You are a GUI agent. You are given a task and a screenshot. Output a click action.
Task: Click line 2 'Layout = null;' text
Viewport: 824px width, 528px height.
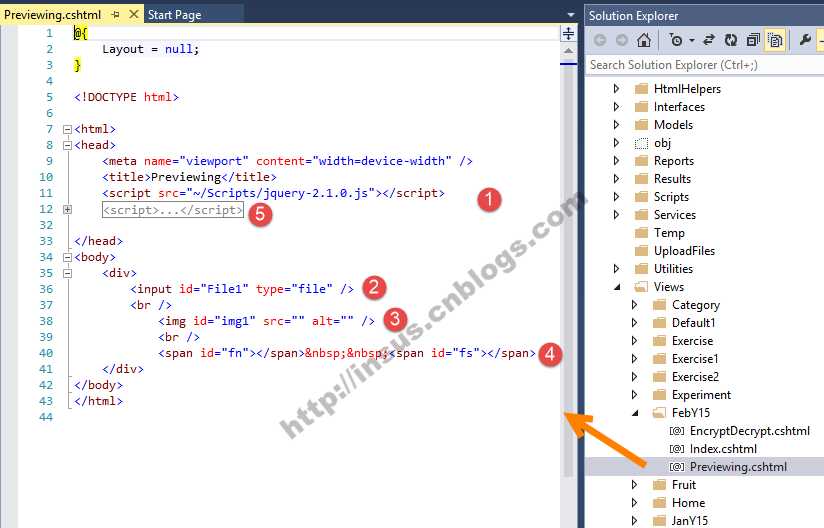tap(150, 49)
